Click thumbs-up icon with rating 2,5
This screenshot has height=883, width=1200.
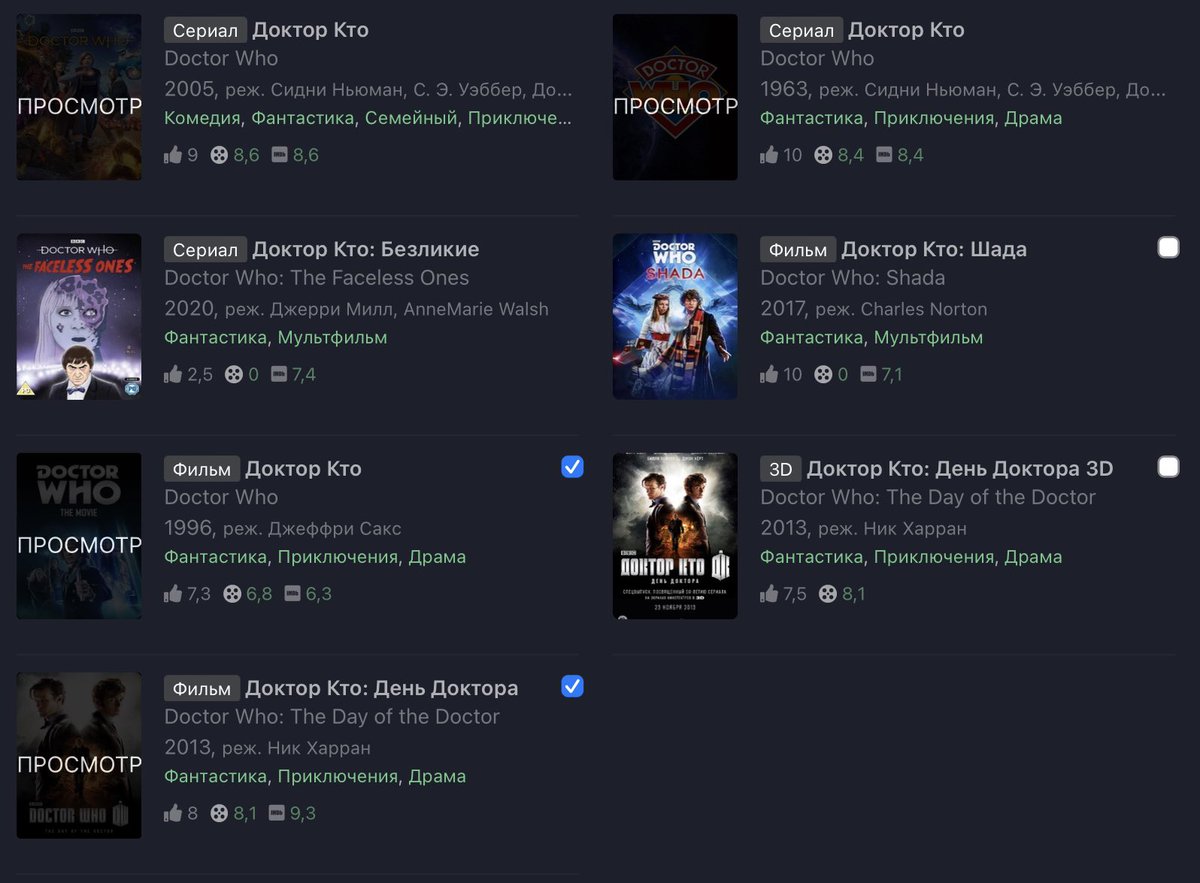click(173, 374)
